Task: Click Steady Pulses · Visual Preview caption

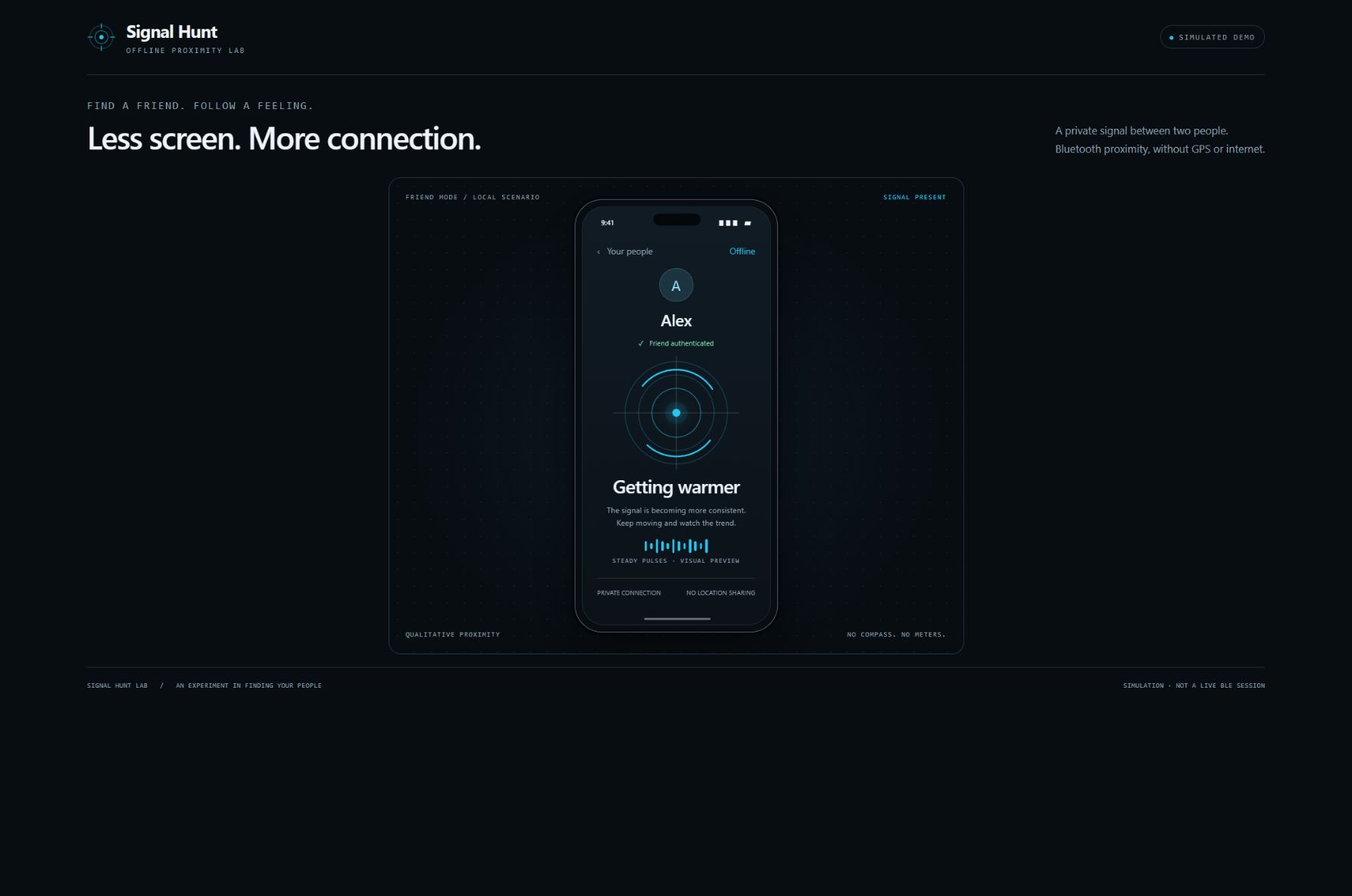Action: [676, 561]
